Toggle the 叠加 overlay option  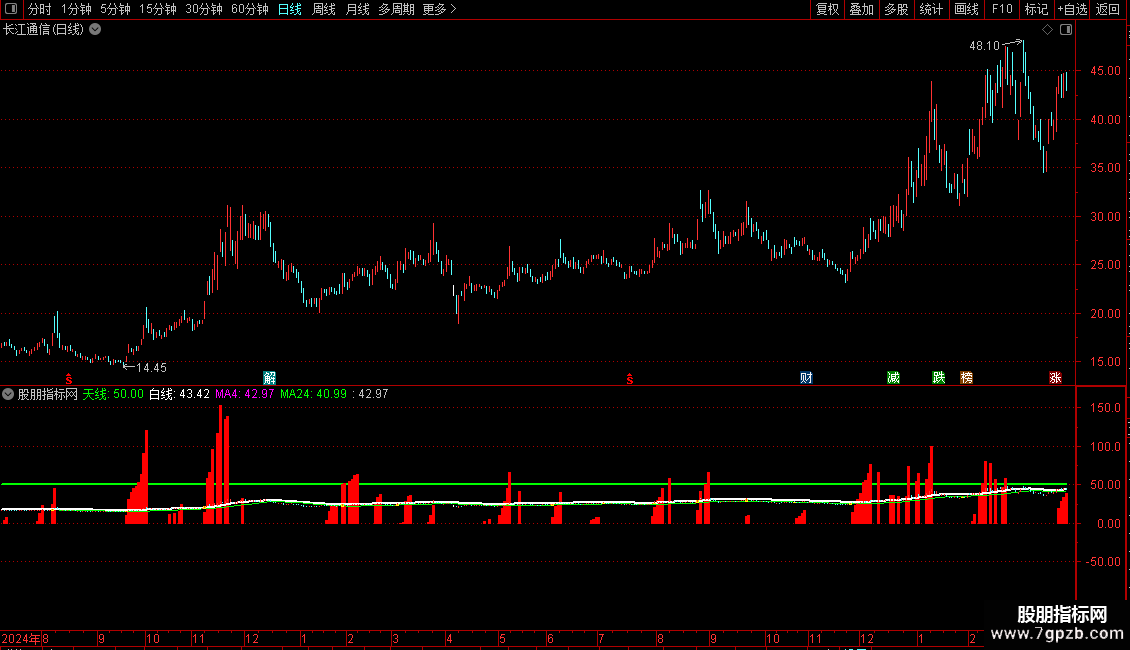tap(862, 9)
